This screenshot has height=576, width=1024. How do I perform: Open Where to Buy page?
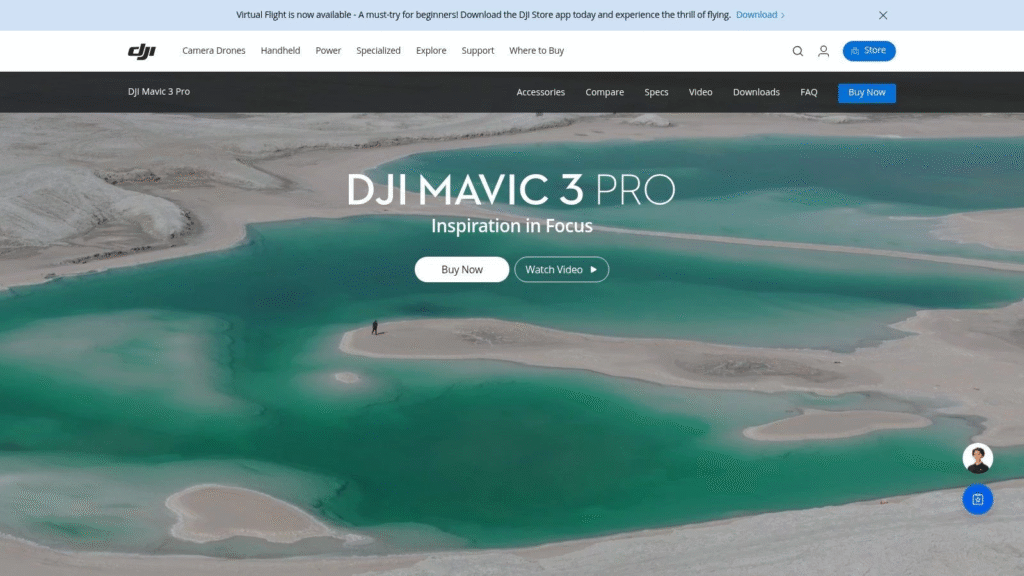pyautogui.click(x=536, y=51)
